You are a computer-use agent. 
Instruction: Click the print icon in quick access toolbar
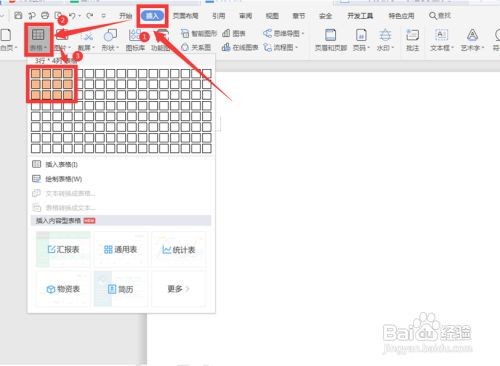[45, 15]
